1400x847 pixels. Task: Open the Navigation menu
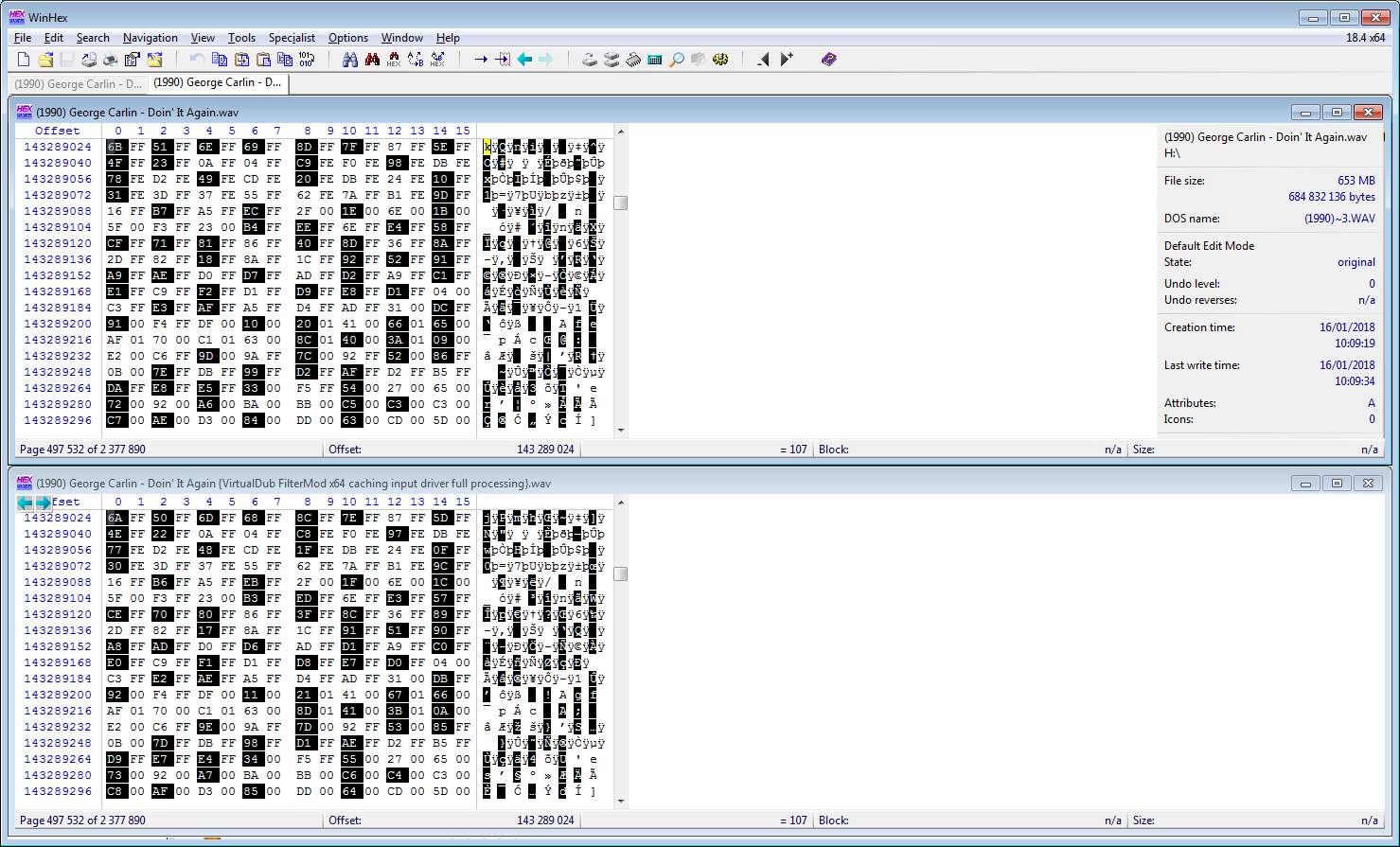(151, 38)
